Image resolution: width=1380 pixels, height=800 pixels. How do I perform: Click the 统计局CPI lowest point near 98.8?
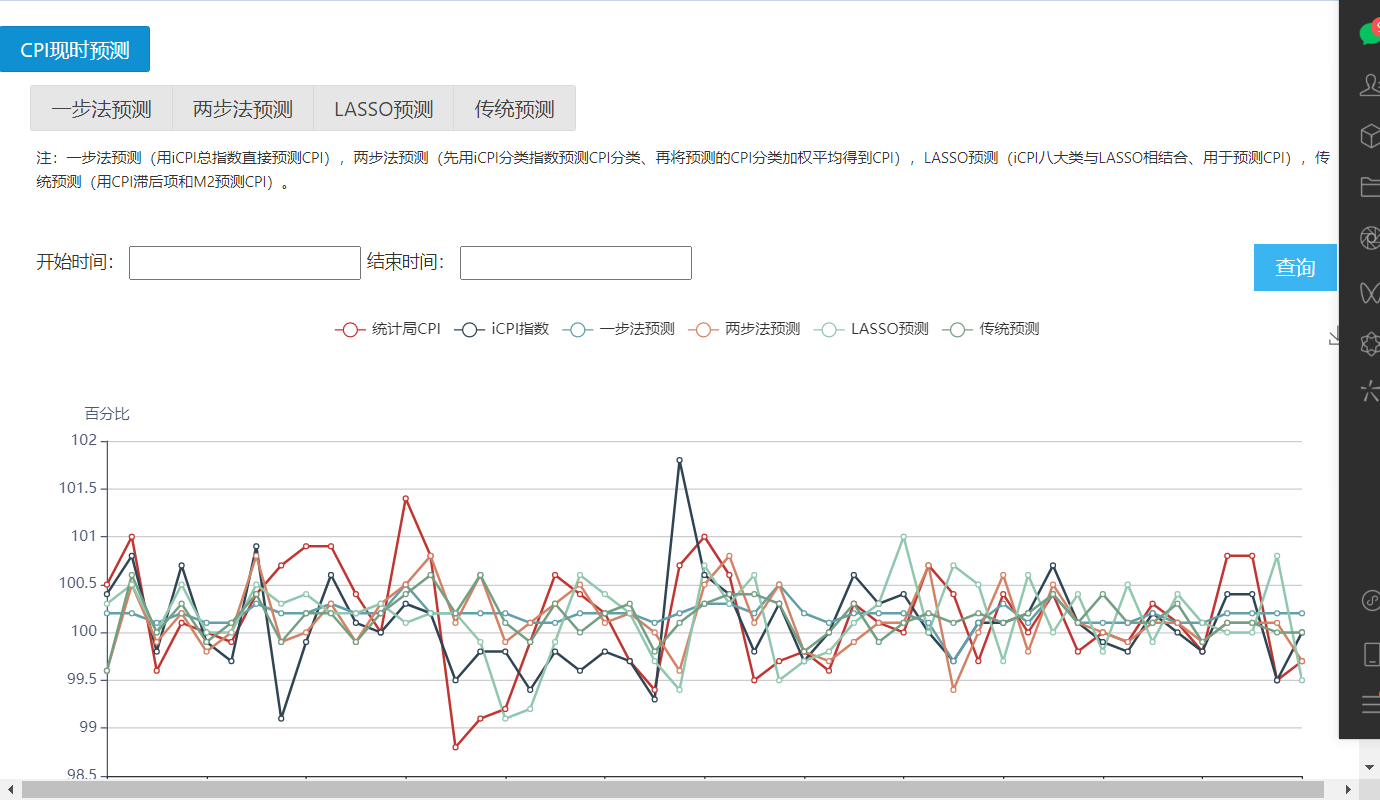455,747
